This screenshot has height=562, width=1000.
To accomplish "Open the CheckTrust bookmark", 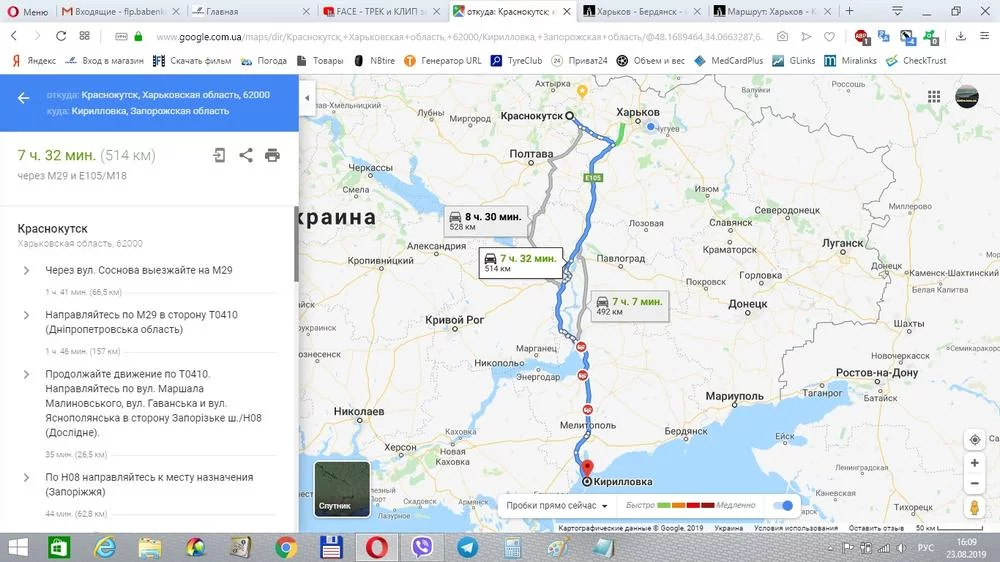I will click(x=916, y=61).
